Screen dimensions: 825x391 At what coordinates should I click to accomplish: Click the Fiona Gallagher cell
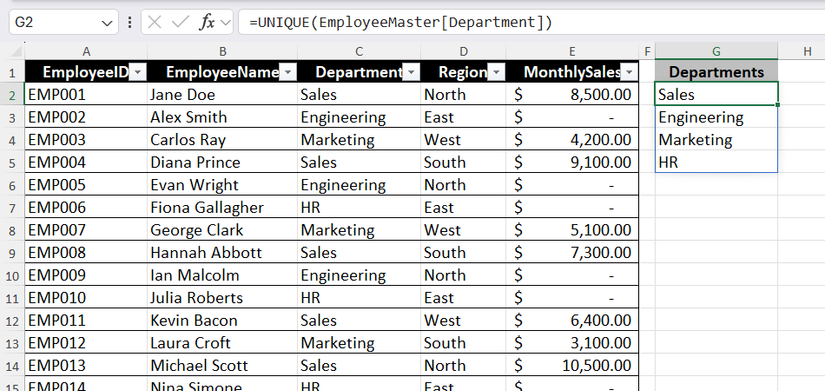223,207
